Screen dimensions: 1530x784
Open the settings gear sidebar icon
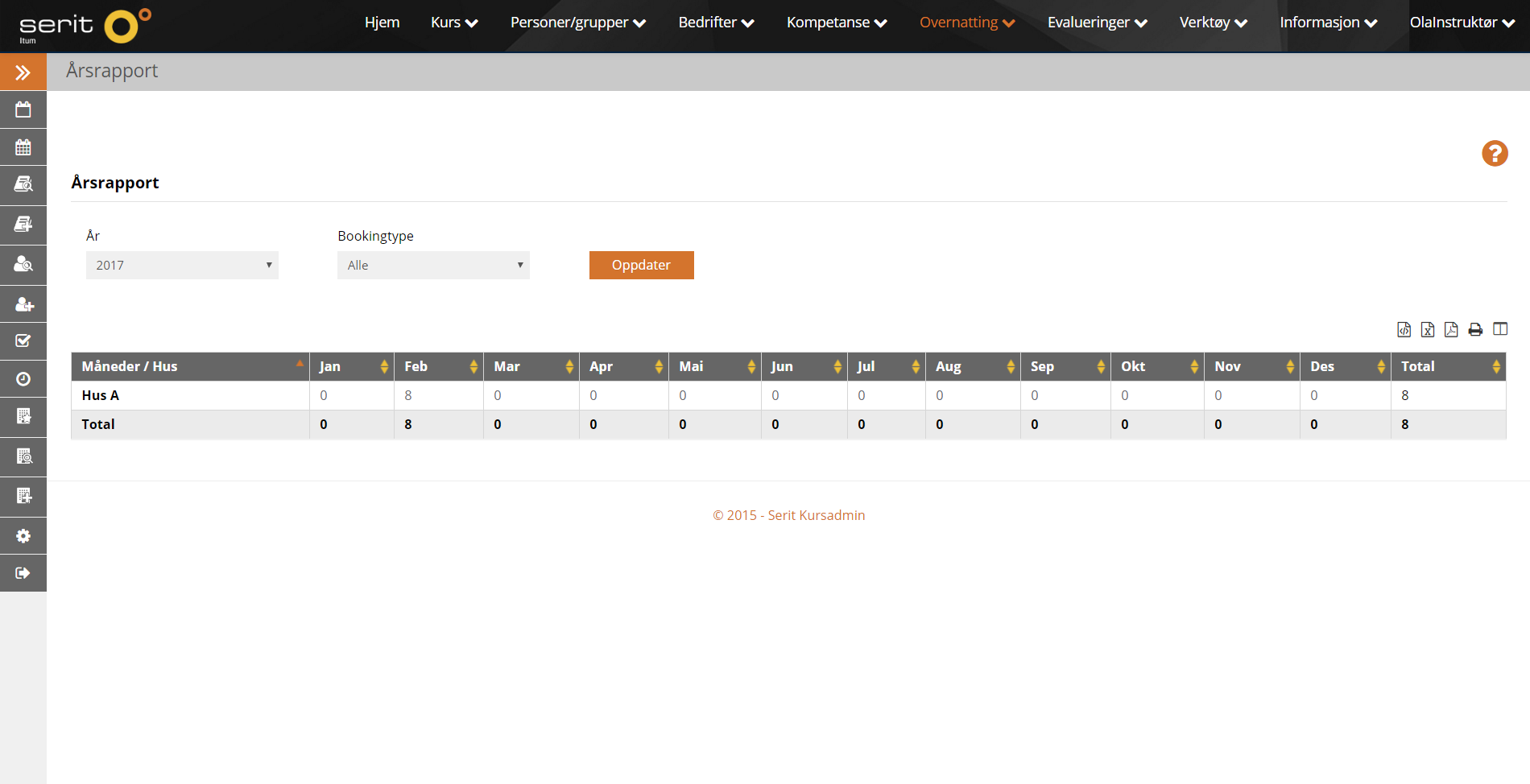[x=23, y=535]
